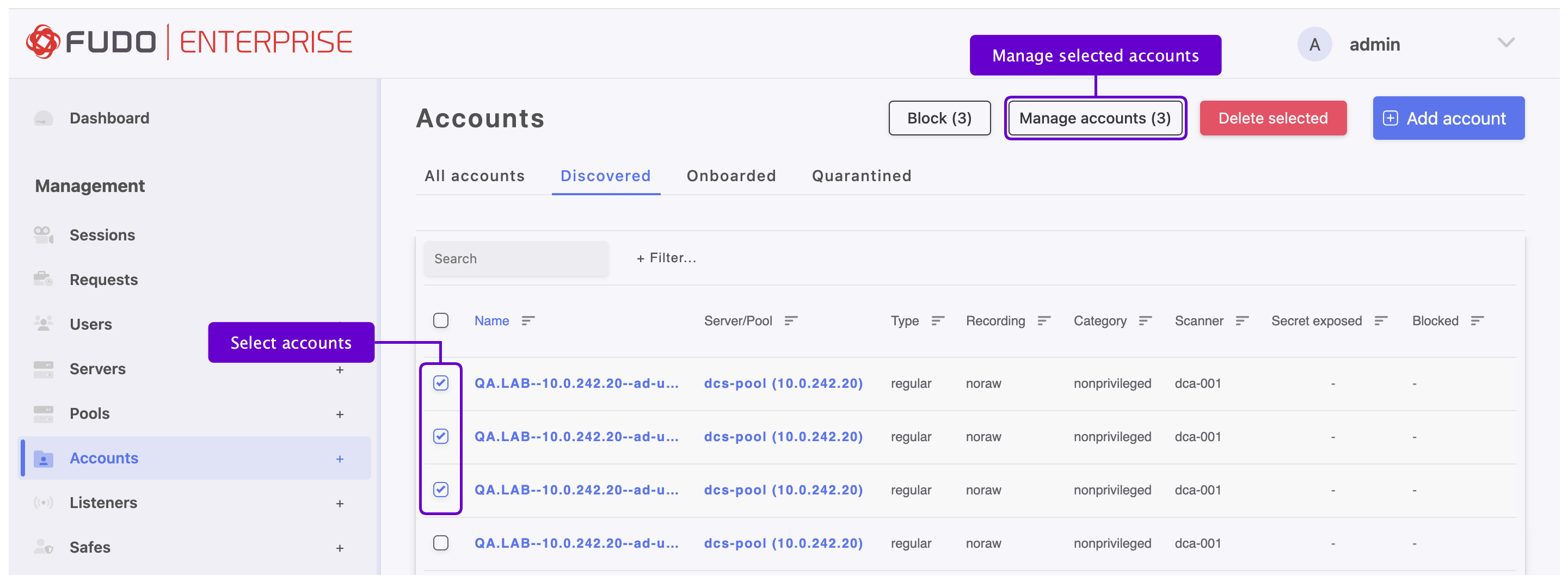Click the Listeners broadcast icon
The height and width of the screenshot is (588, 1568).
pyautogui.click(x=43, y=502)
